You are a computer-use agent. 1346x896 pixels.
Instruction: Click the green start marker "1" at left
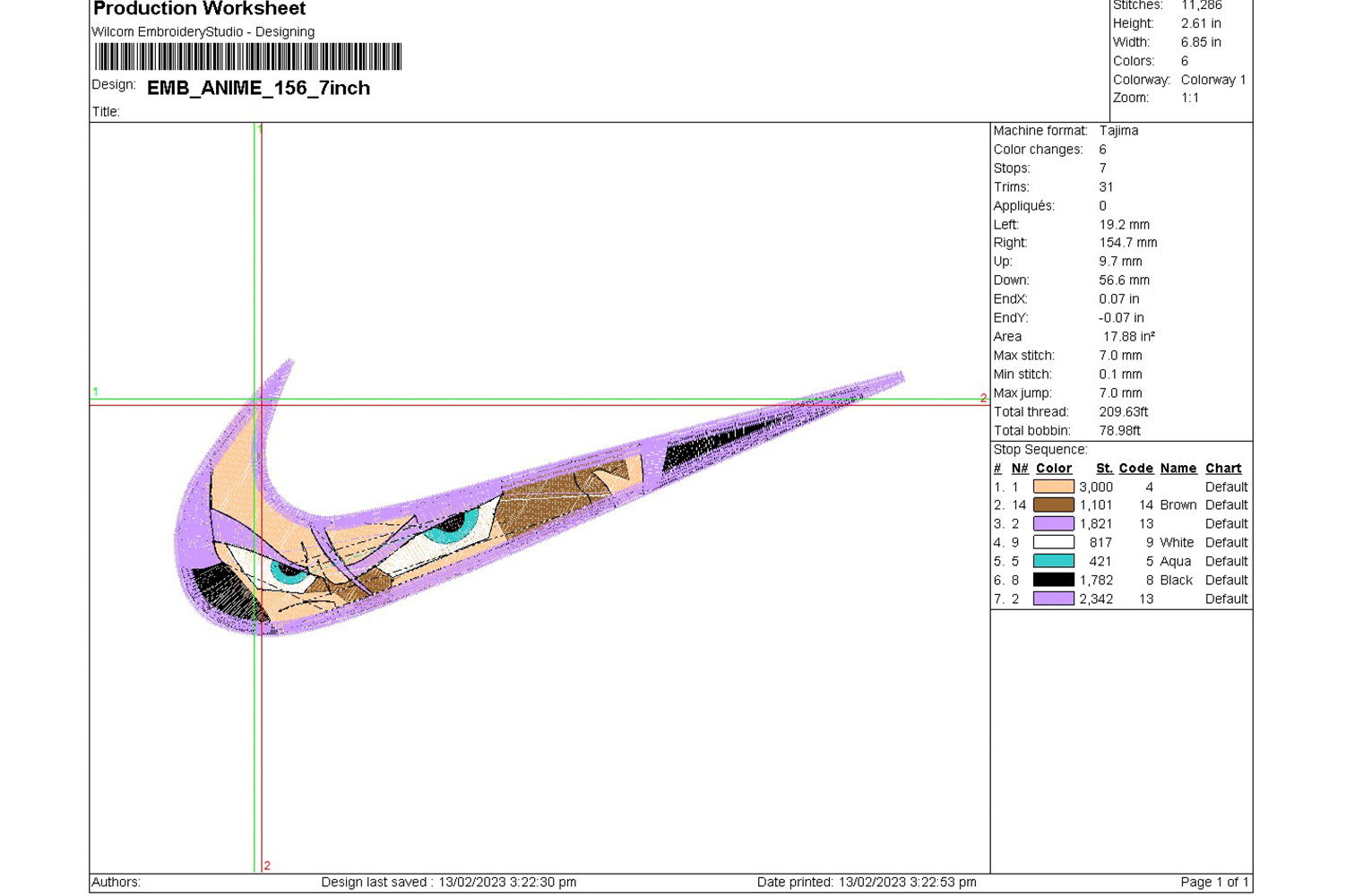[x=95, y=392]
